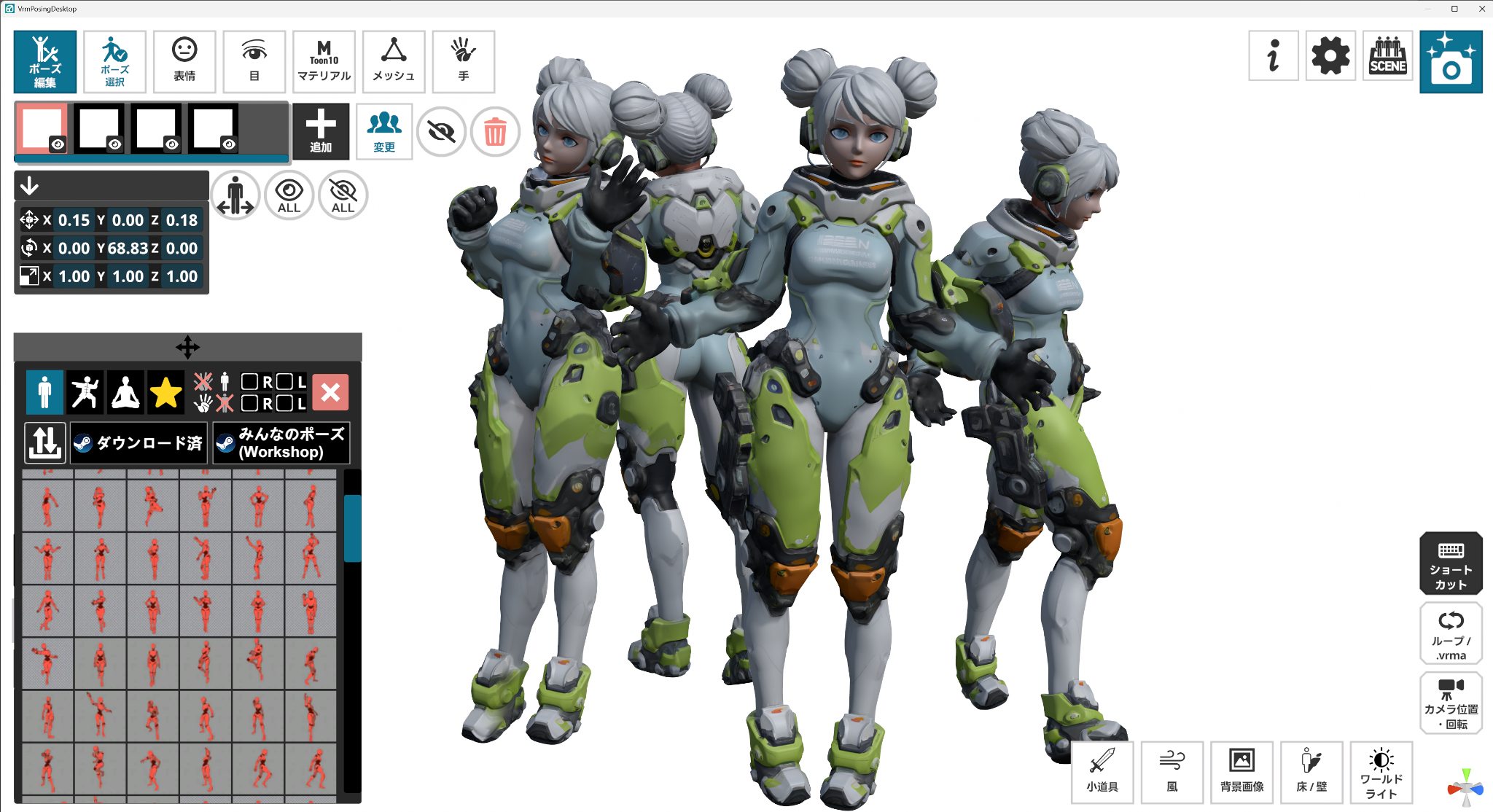
Task: Open the 風 wind settings
Action: point(1172,772)
